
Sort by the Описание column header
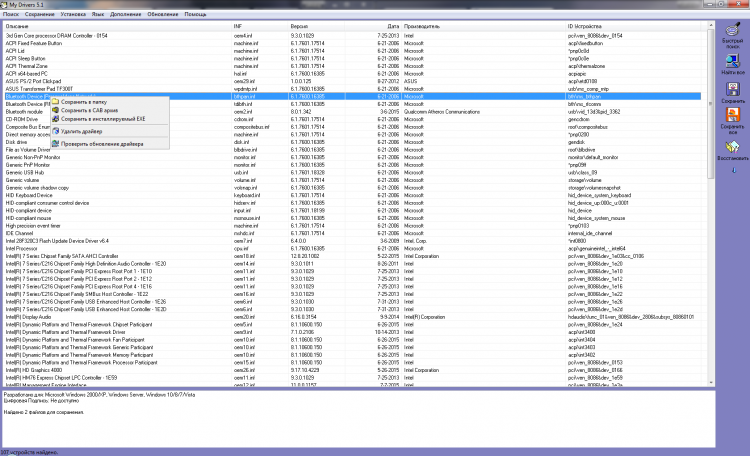(x=117, y=26)
